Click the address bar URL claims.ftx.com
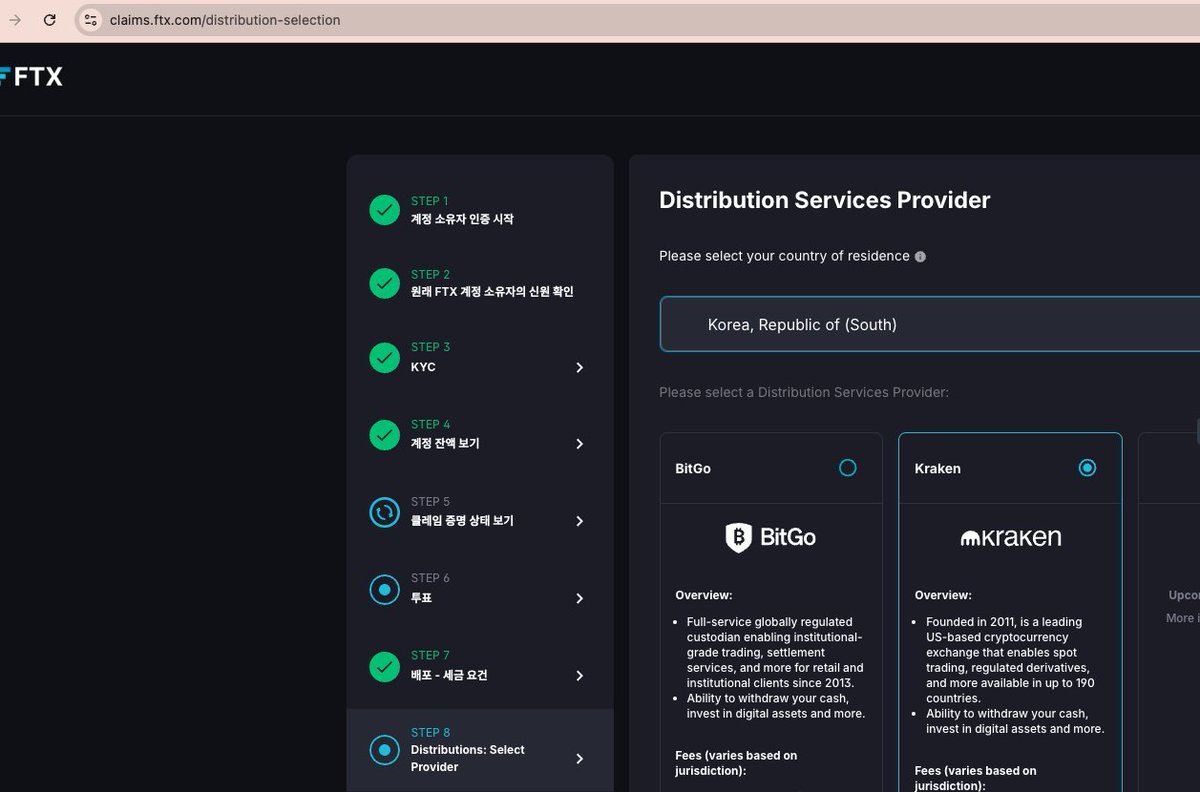 pyautogui.click(x=225, y=20)
